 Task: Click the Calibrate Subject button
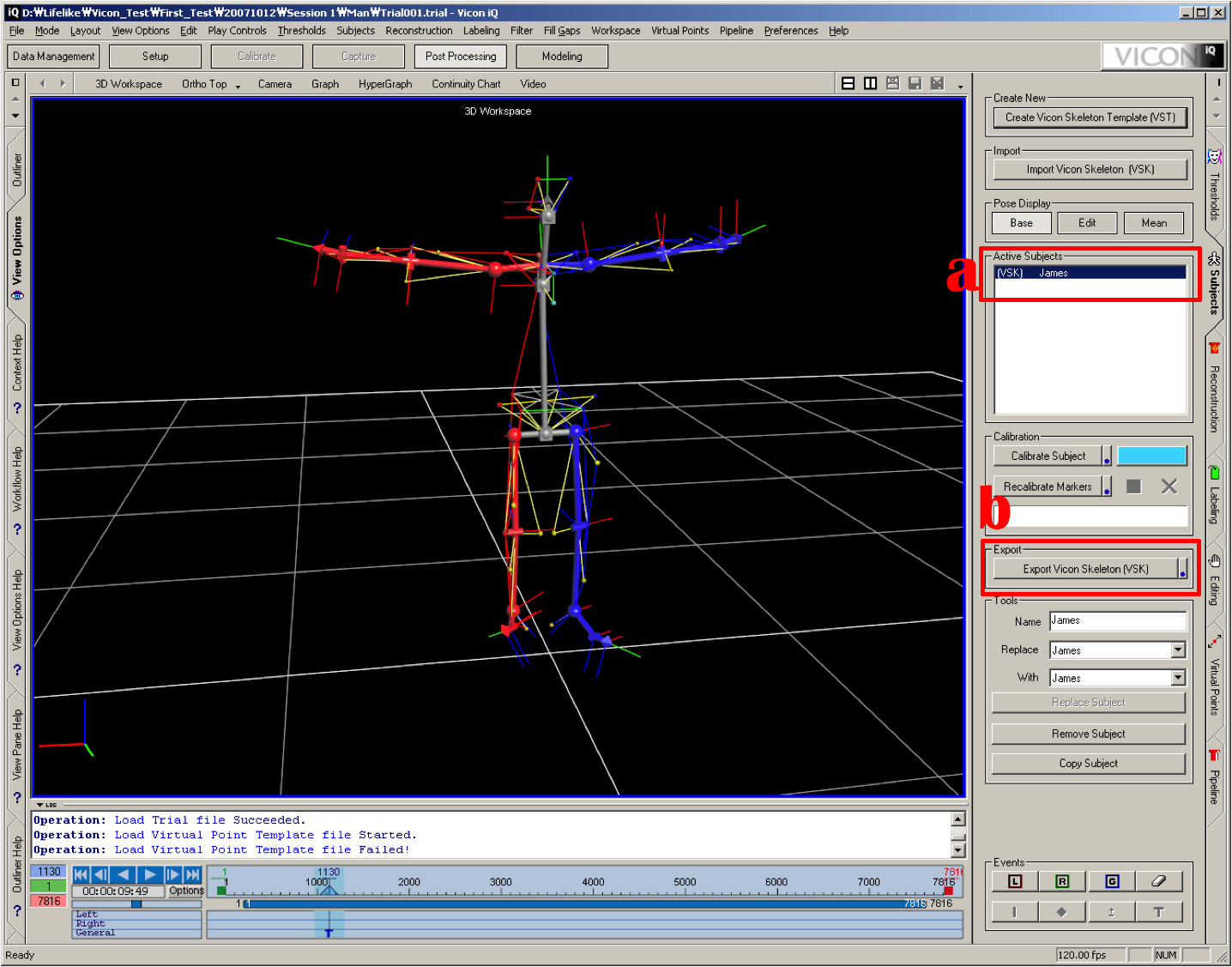click(1048, 456)
